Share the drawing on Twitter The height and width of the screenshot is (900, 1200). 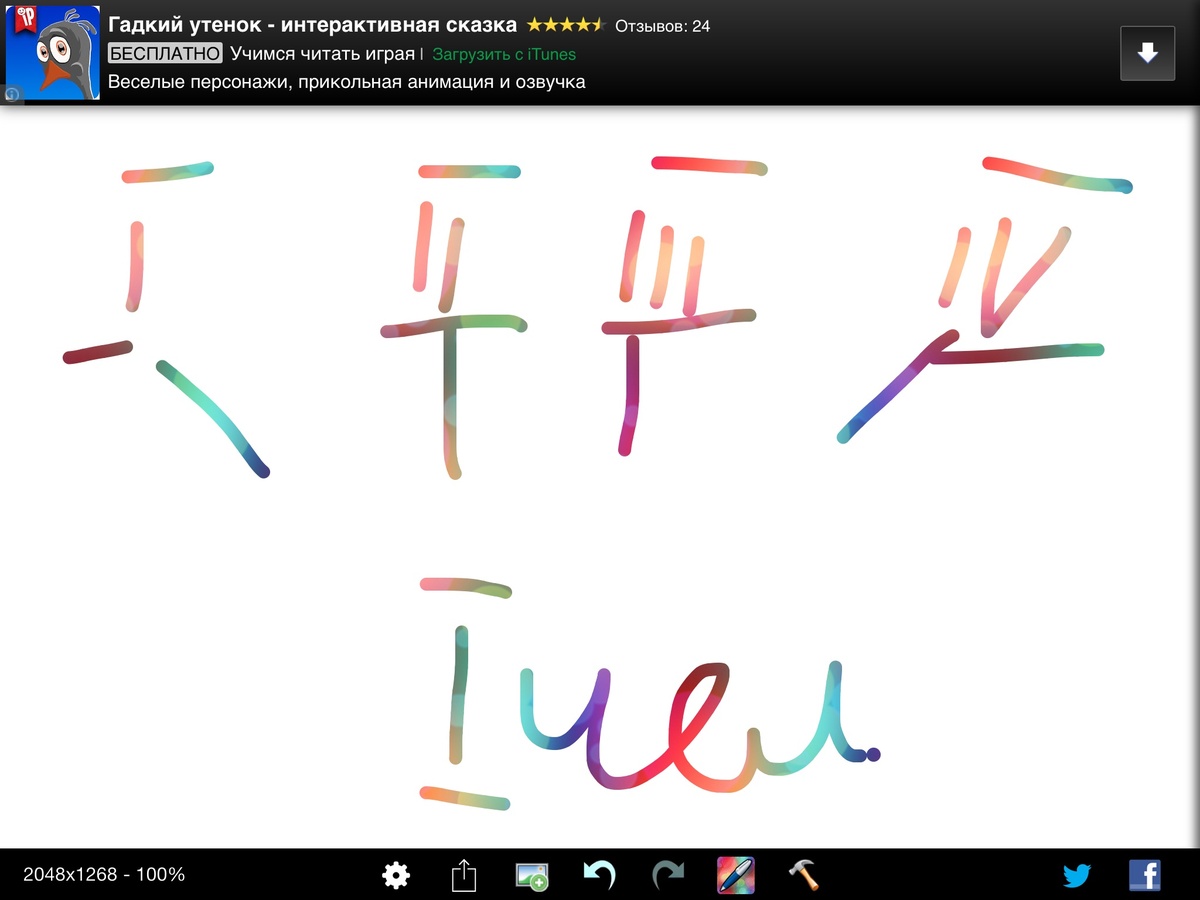coord(1076,876)
